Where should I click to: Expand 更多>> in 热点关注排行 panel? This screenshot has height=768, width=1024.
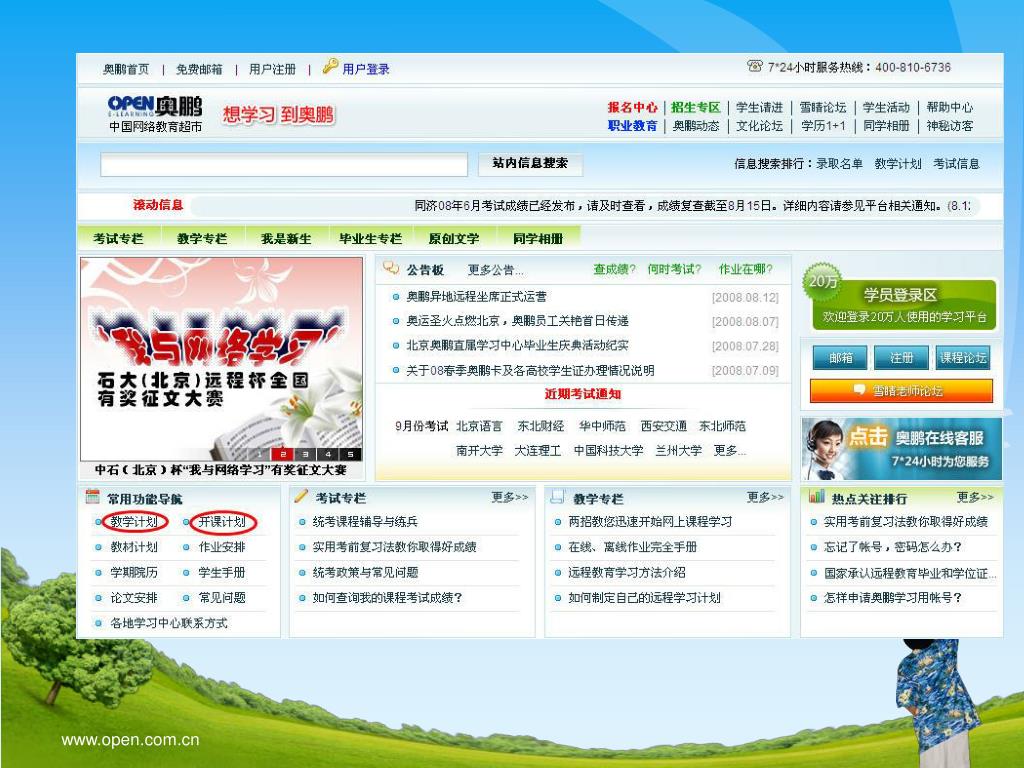coord(975,497)
